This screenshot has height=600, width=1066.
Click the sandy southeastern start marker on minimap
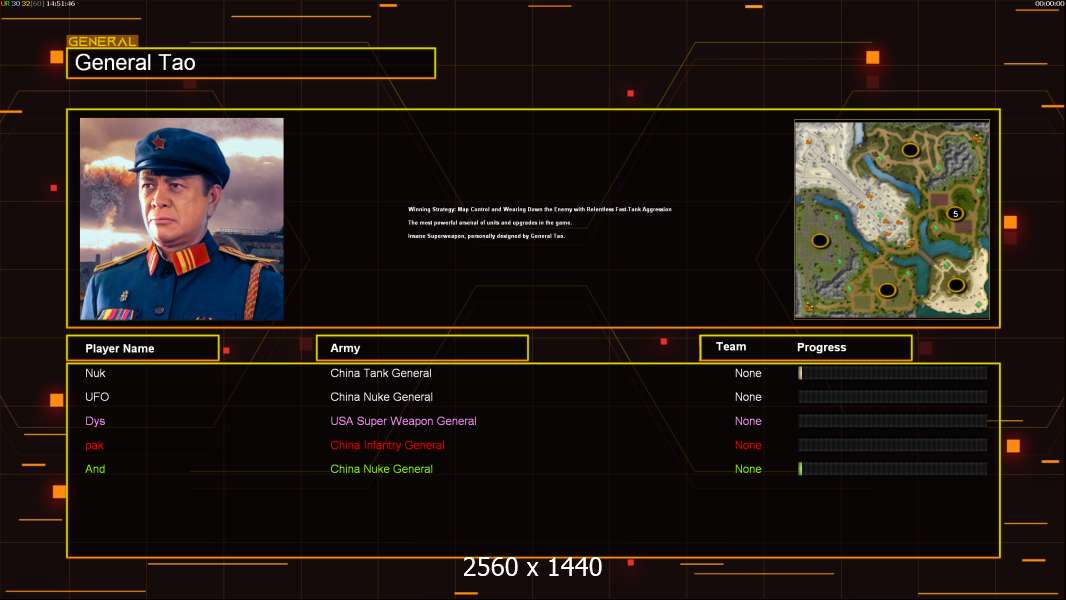[x=956, y=285]
